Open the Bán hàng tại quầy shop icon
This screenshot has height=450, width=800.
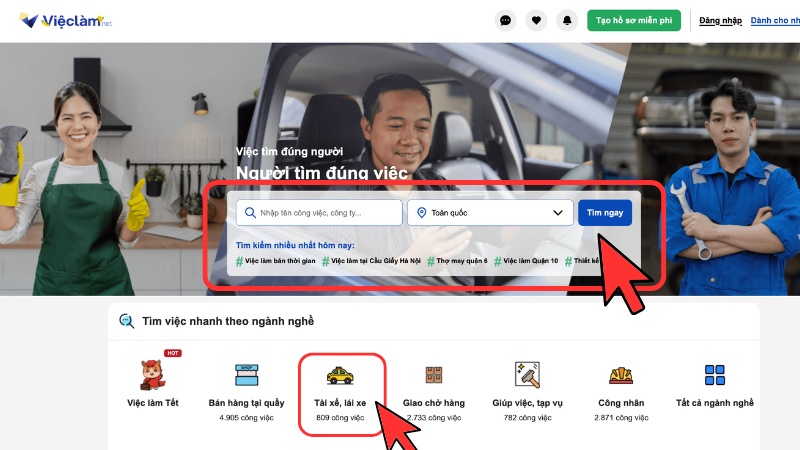coord(246,375)
